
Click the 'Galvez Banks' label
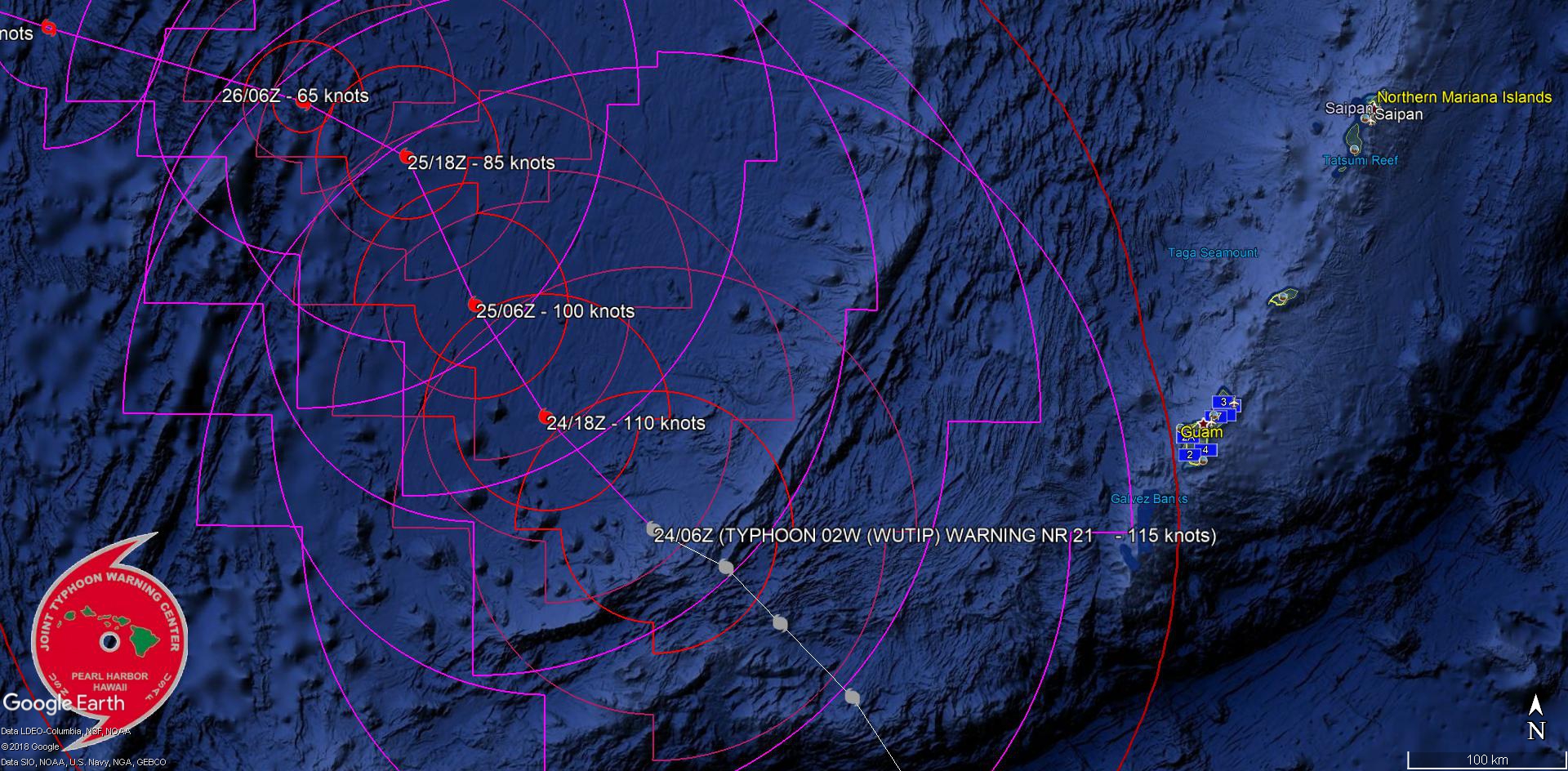click(x=1149, y=499)
